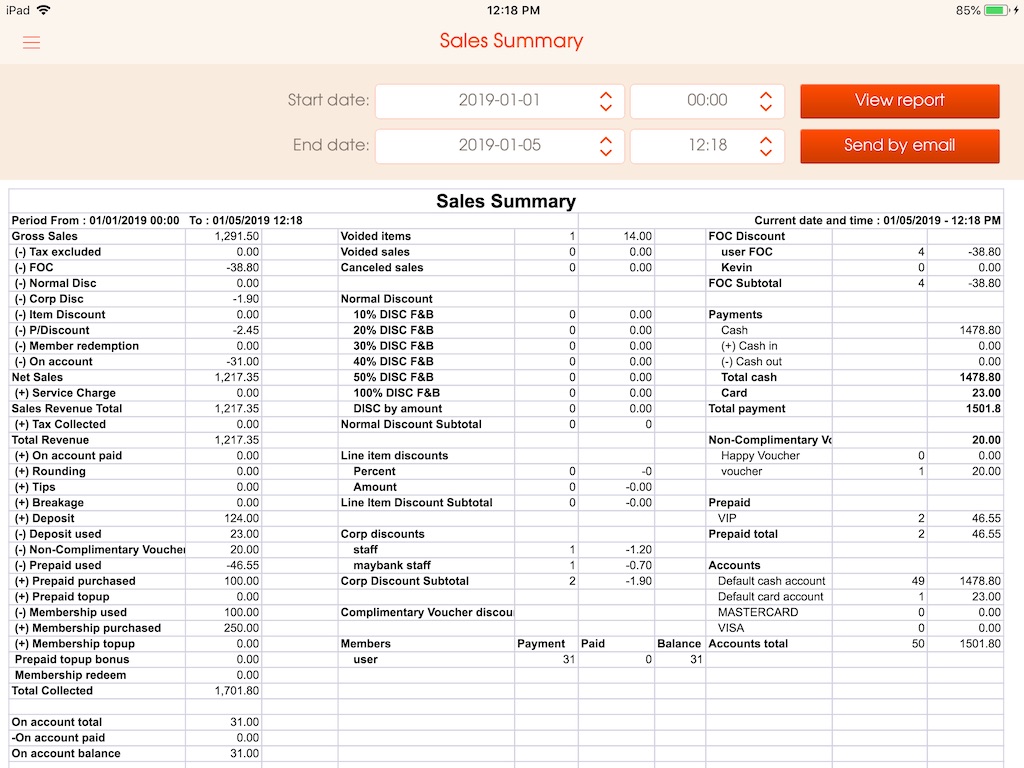Select the Voided items row label
The height and width of the screenshot is (768, 1024).
(x=376, y=236)
